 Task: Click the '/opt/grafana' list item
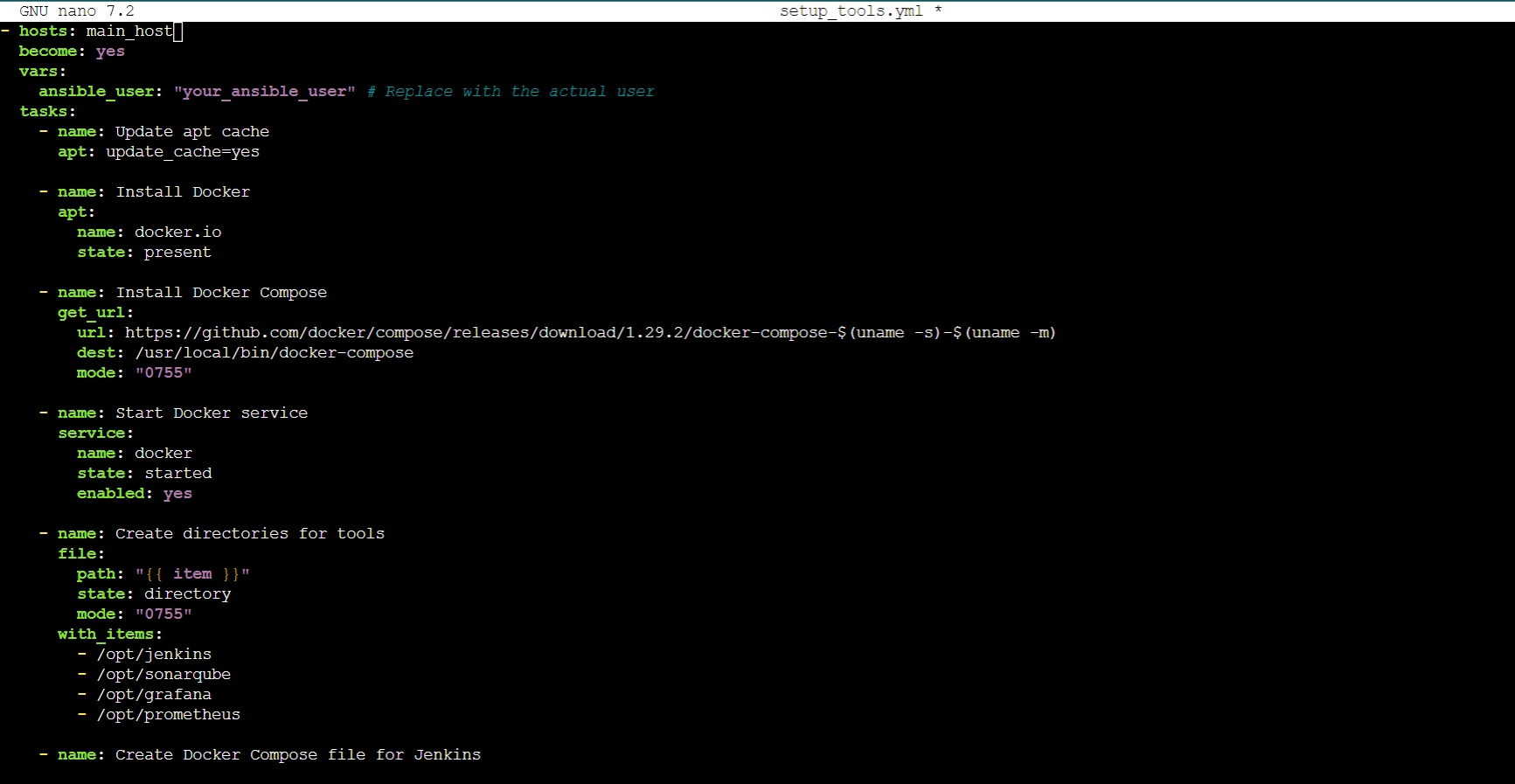154,695
